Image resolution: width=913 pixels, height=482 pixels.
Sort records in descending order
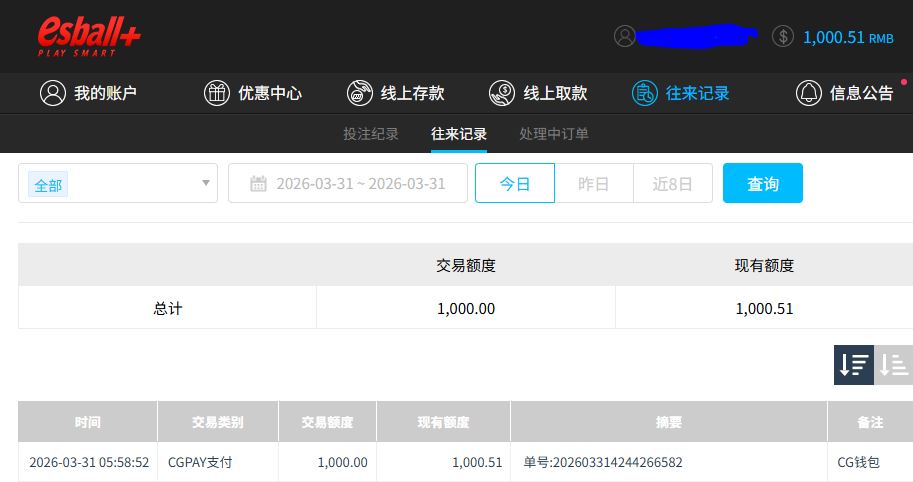click(854, 365)
